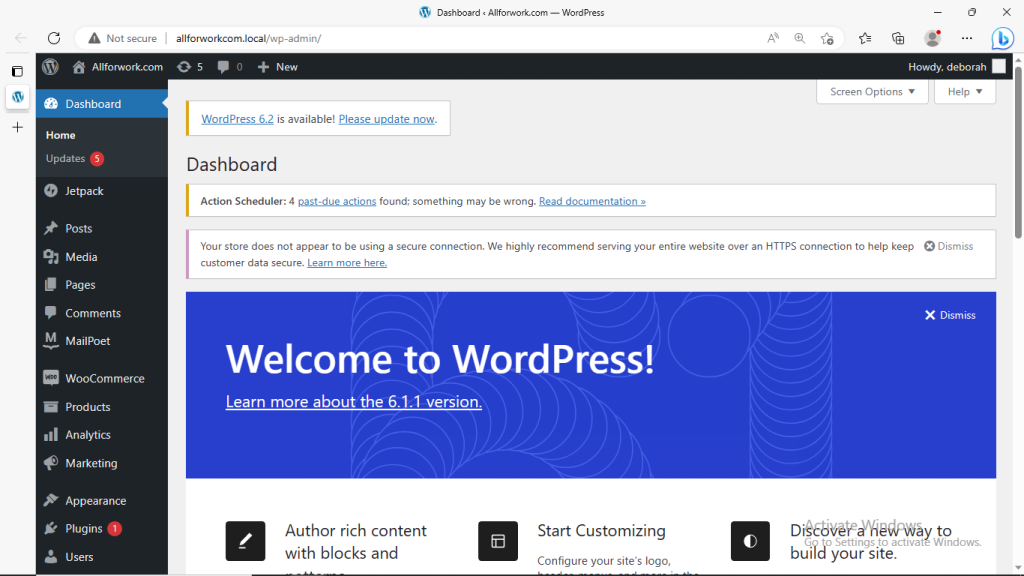Click the zoom magnifier icon in address bar

click(x=799, y=38)
